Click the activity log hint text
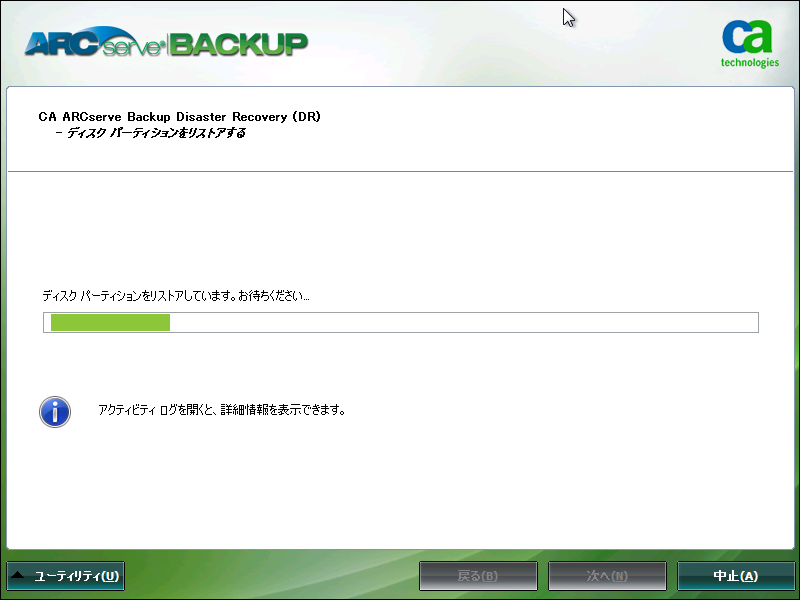This screenshot has height=600, width=800. 222,409
